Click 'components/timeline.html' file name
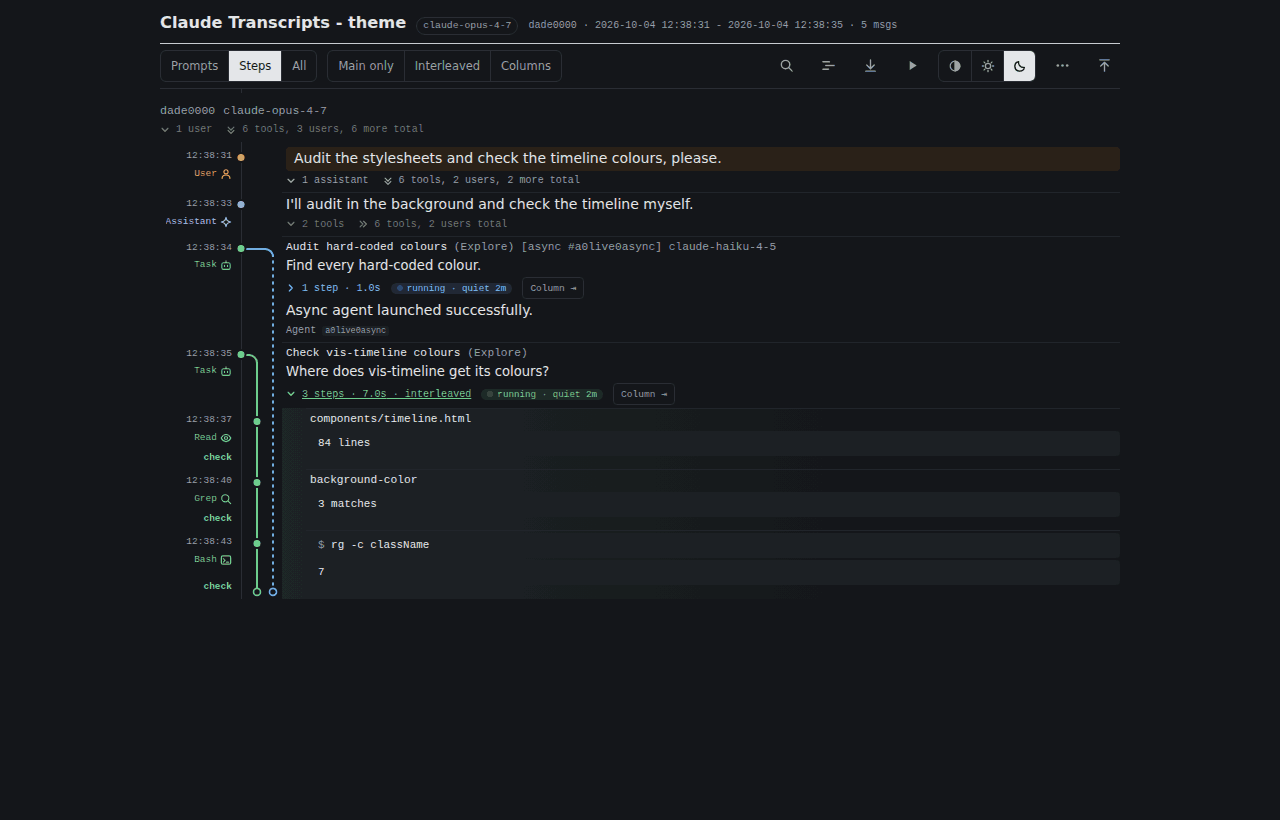The image size is (1280, 820). point(390,419)
